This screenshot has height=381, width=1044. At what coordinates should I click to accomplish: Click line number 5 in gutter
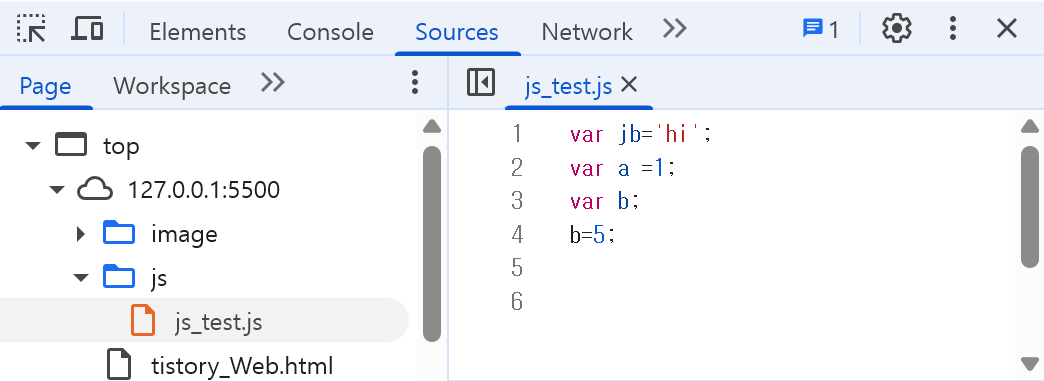pyautogui.click(x=517, y=268)
